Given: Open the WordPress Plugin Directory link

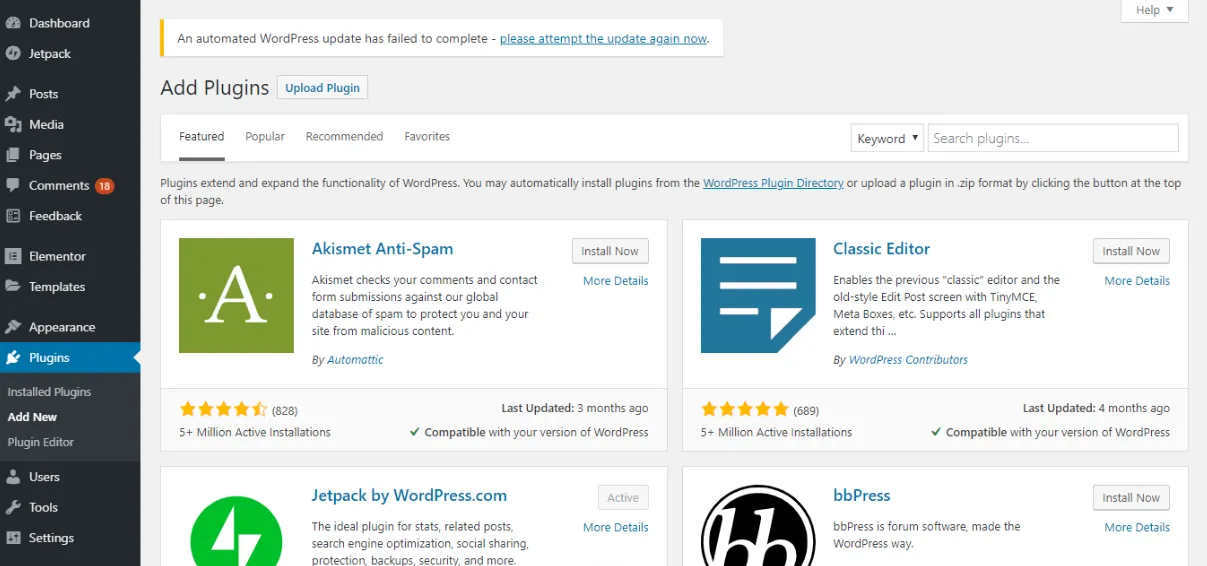Looking at the screenshot, I should pos(773,183).
